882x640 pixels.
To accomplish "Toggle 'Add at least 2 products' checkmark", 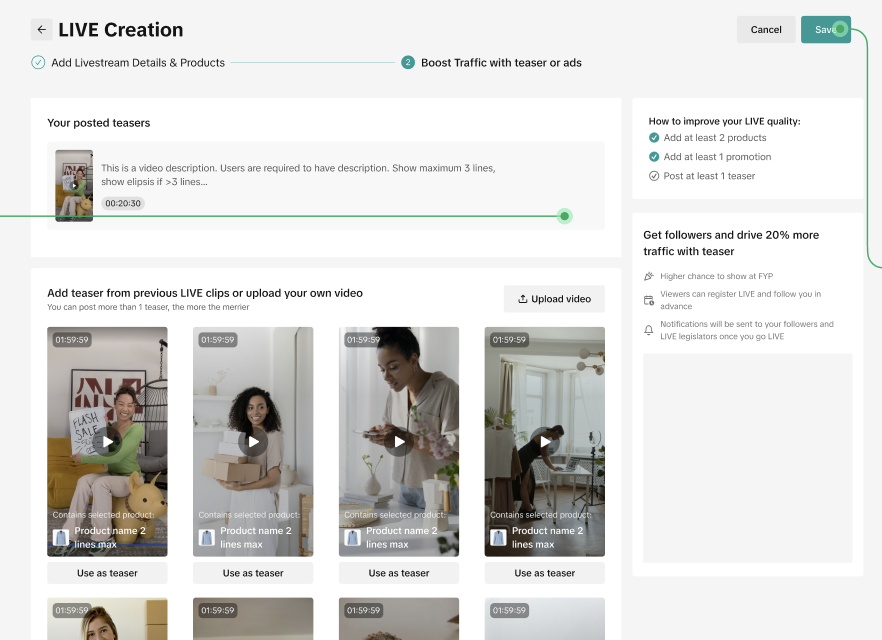I will (x=654, y=138).
